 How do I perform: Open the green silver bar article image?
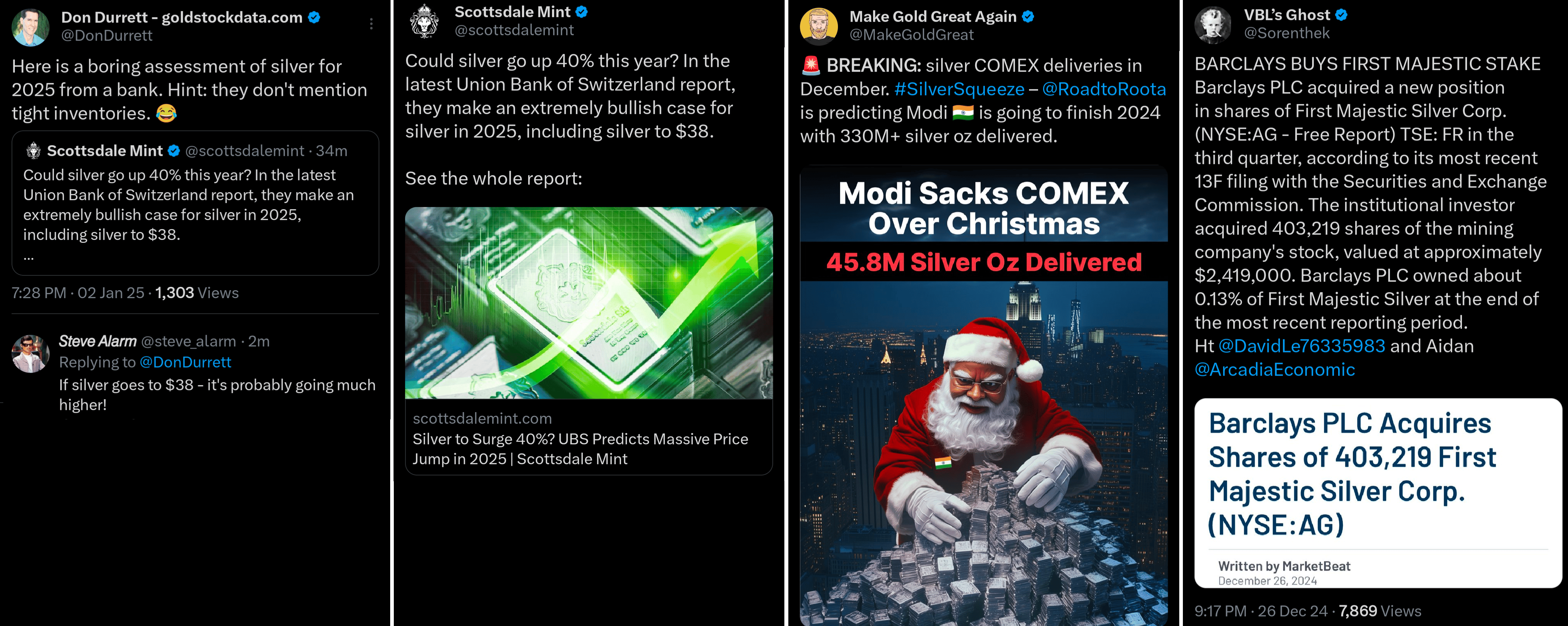pos(589,303)
